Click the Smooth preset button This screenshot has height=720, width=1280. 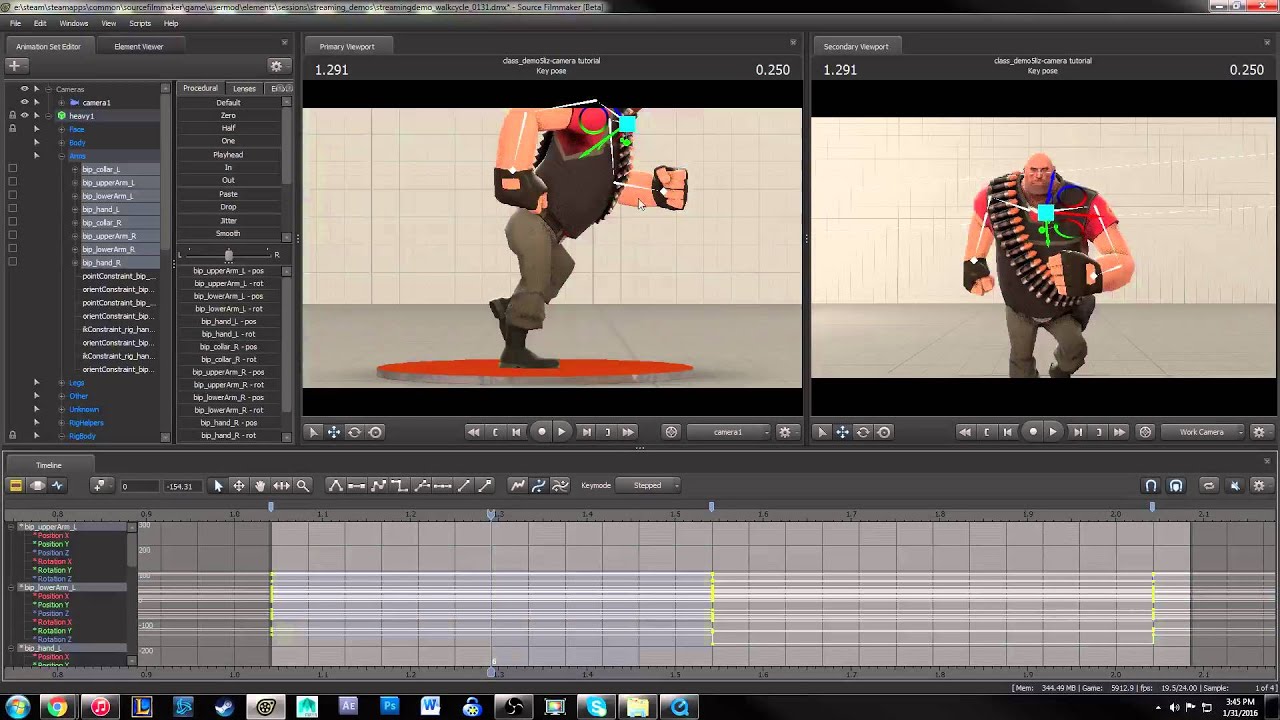[x=228, y=233]
